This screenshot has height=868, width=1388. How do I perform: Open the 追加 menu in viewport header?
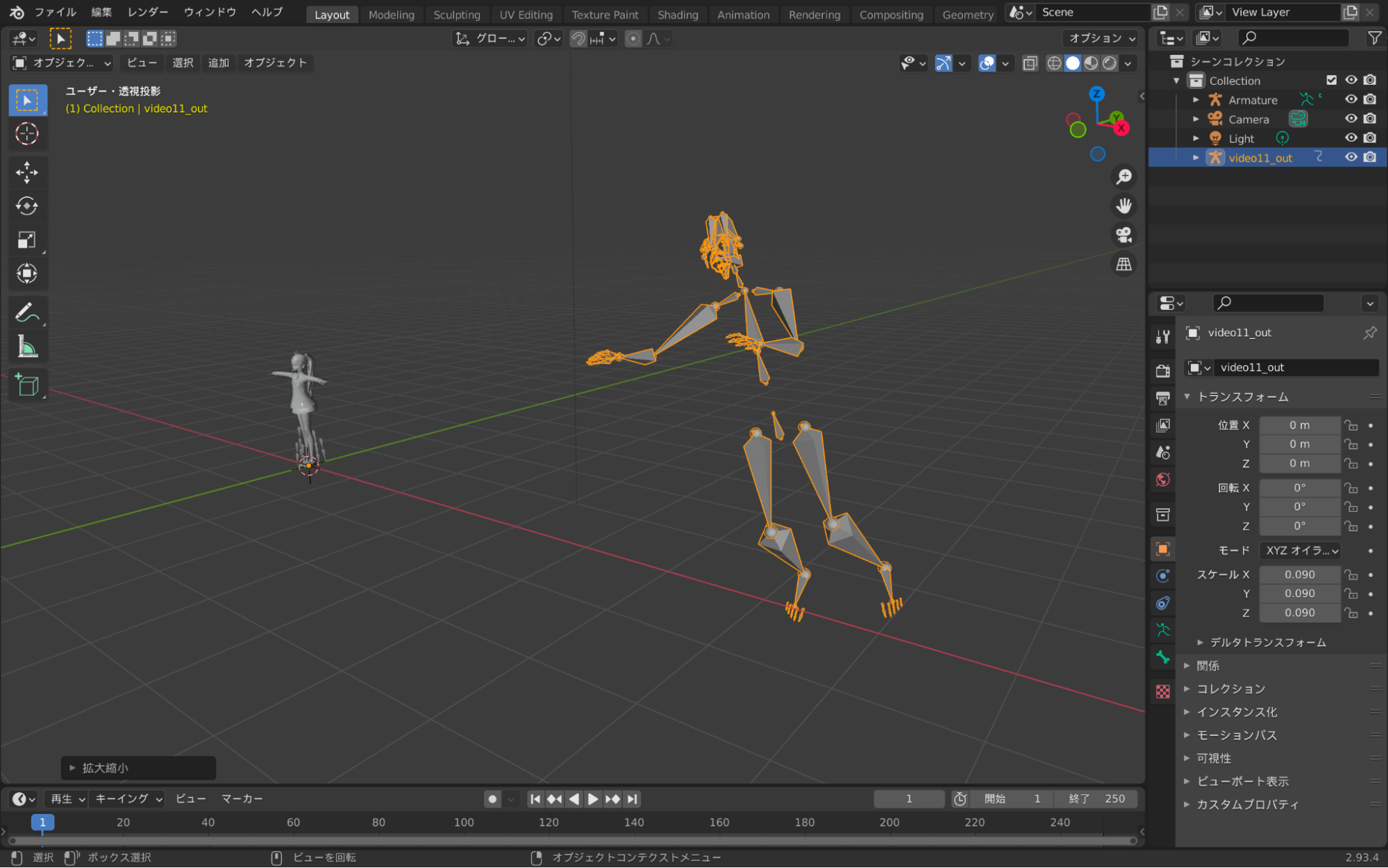pos(218,63)
